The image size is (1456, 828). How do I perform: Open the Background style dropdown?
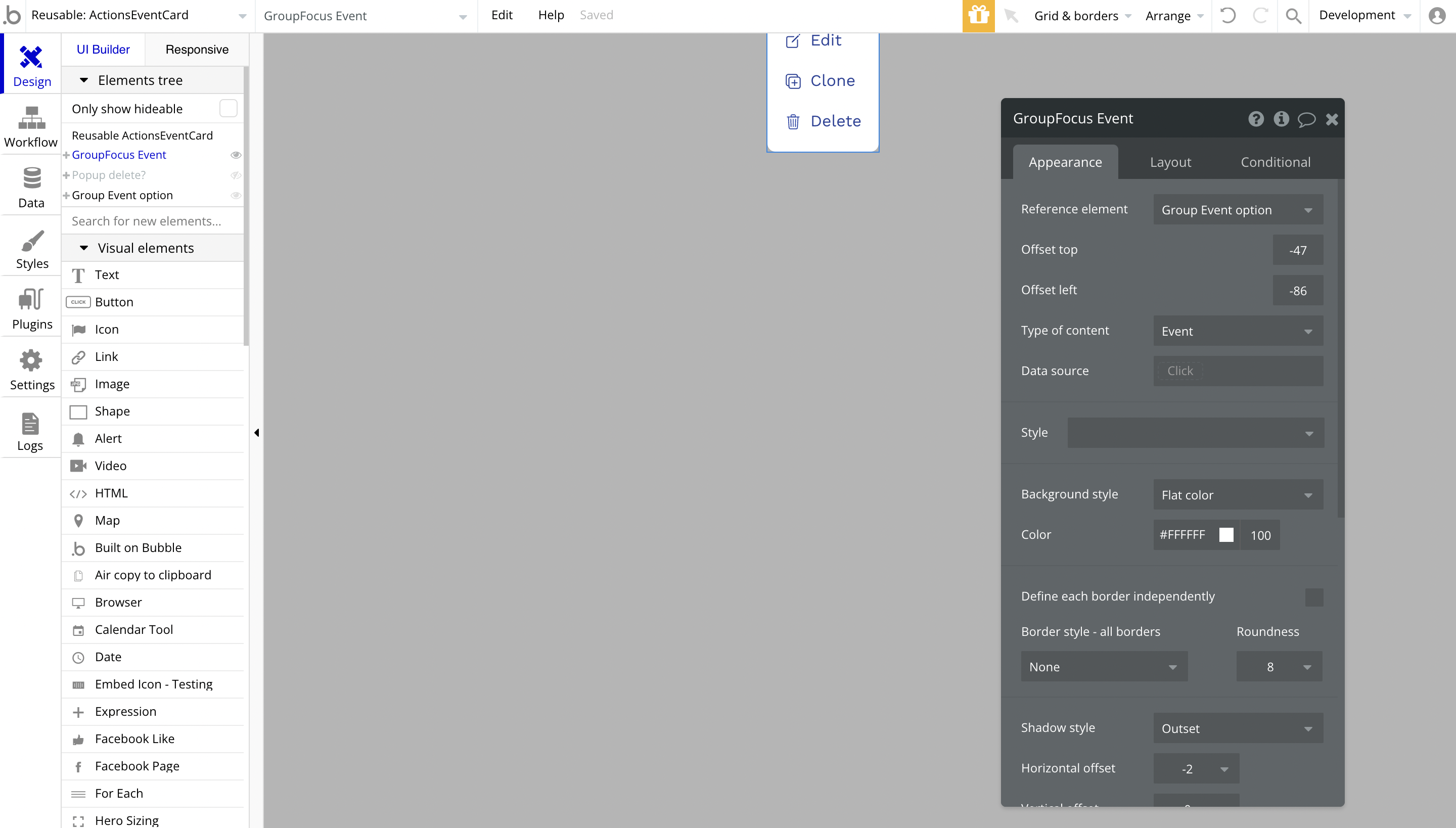[x=1238, y=495]
